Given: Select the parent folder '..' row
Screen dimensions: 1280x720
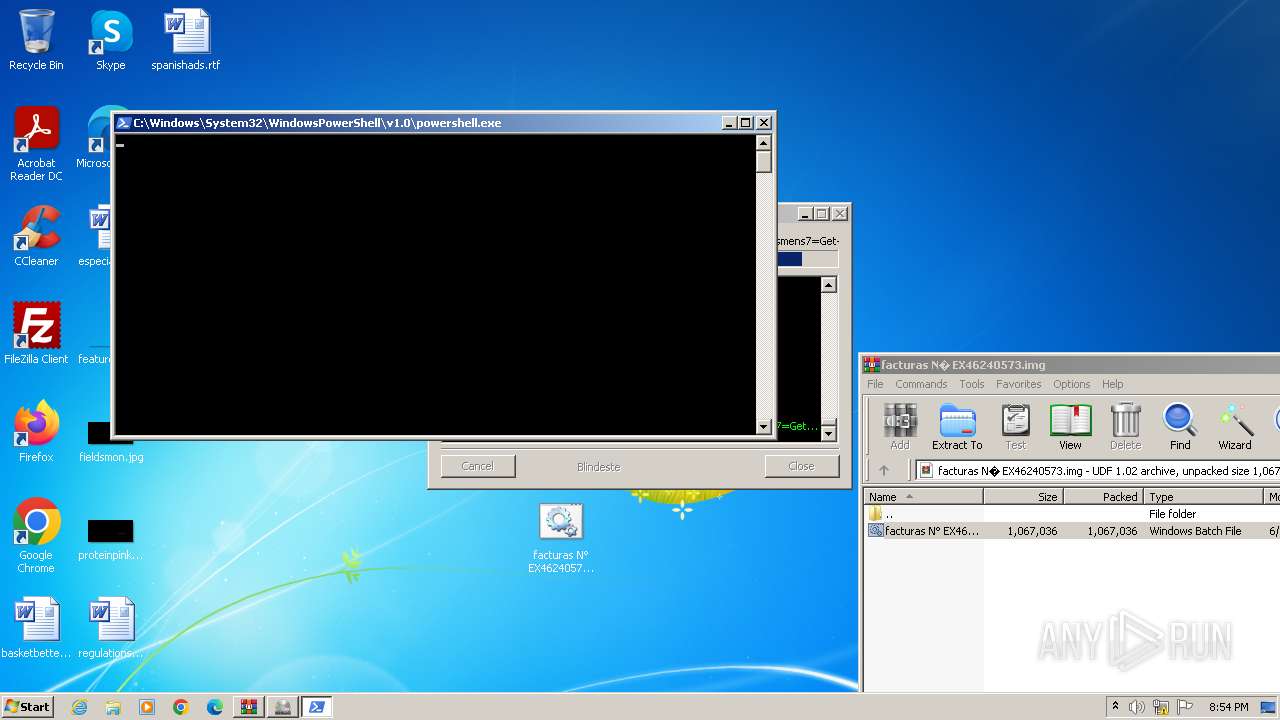Looking at the screenshot, I should click(x=1072, y=514).
